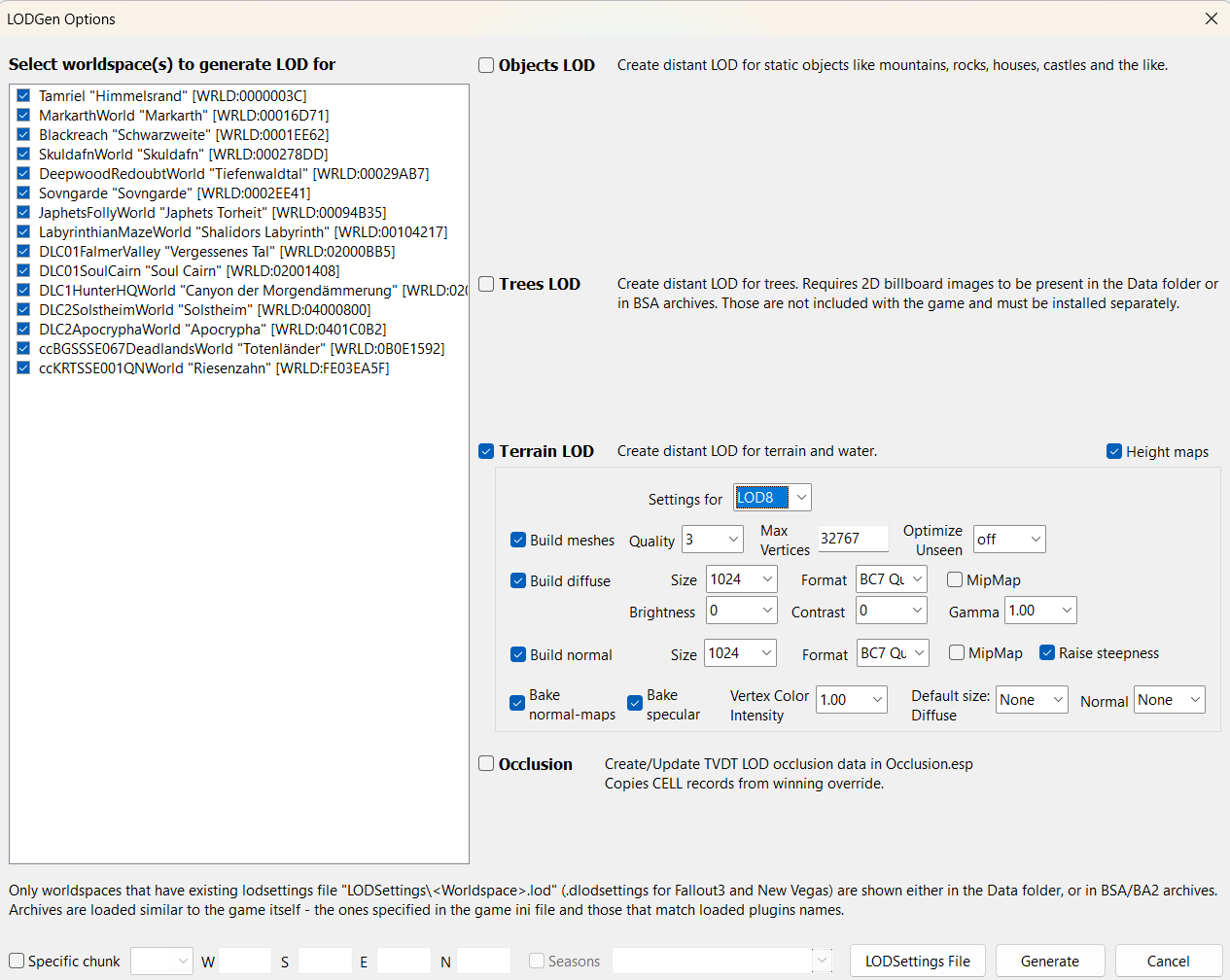1230x980 pixels.
Task: Open the Gamma dropdown
Action: (x=1040, y=611)
